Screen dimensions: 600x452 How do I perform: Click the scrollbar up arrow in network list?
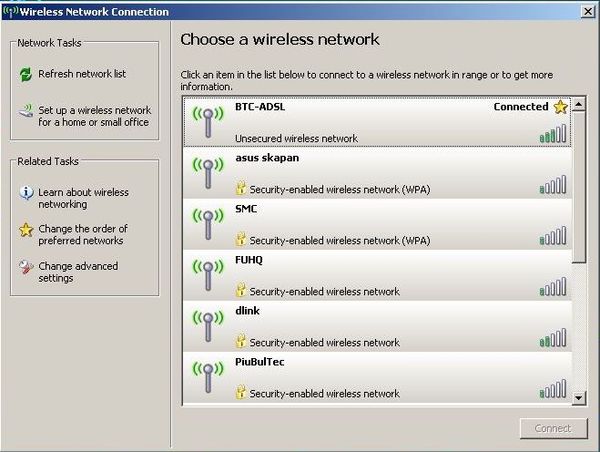[579, 104]
